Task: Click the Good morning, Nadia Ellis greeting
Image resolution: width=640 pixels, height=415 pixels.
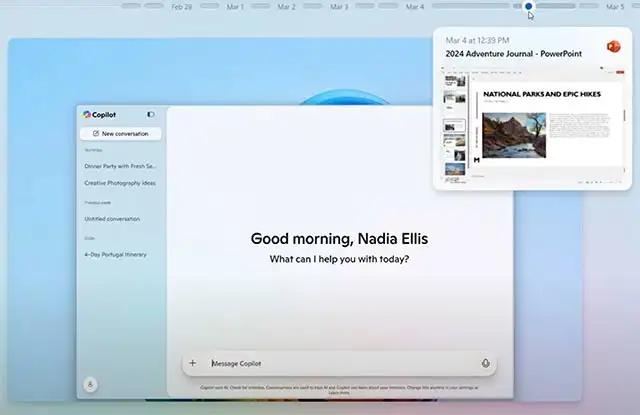Action: click(x=339, y=239)
